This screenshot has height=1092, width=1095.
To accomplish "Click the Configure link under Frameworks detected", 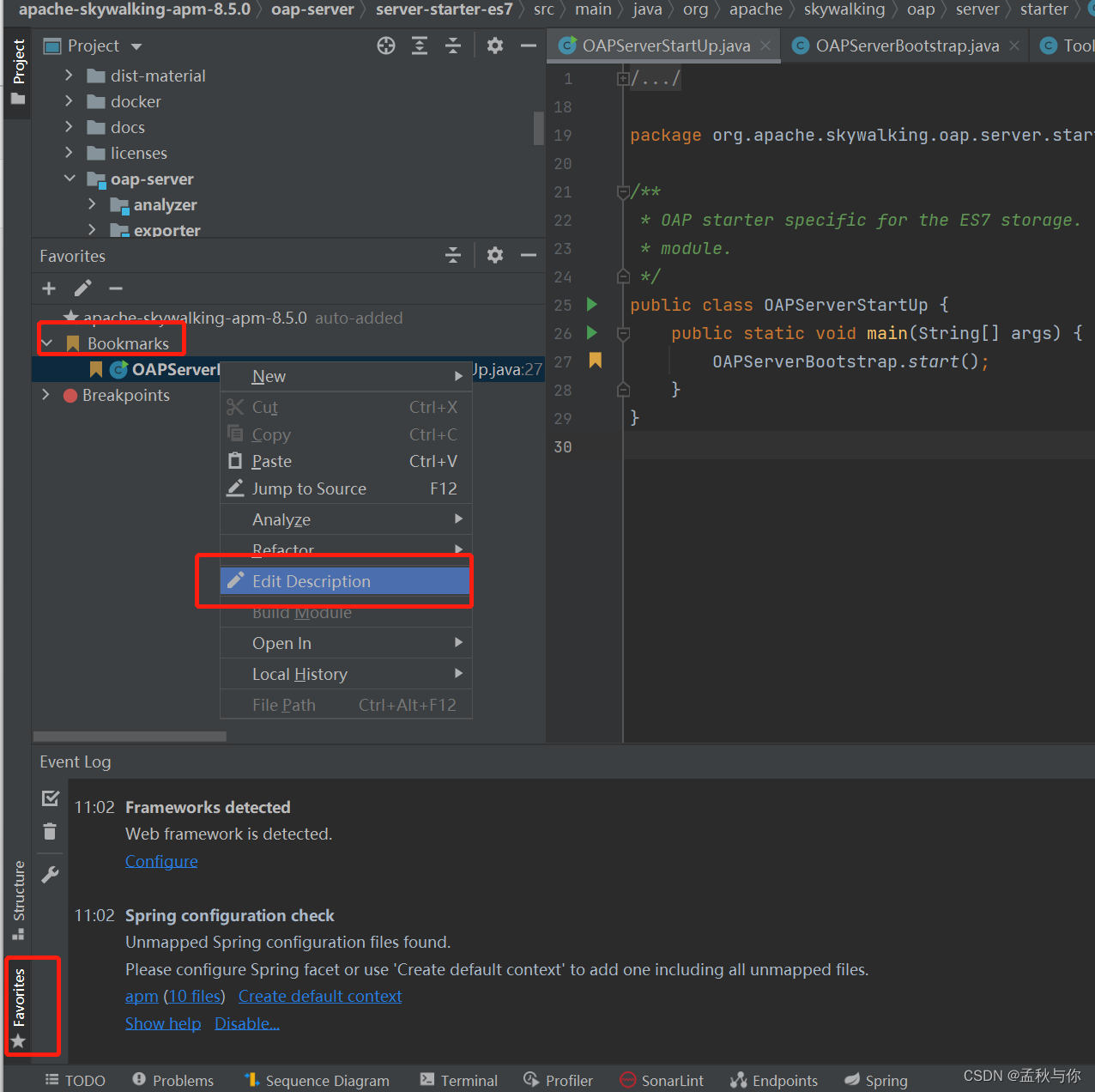I will [x=161, y=861].
